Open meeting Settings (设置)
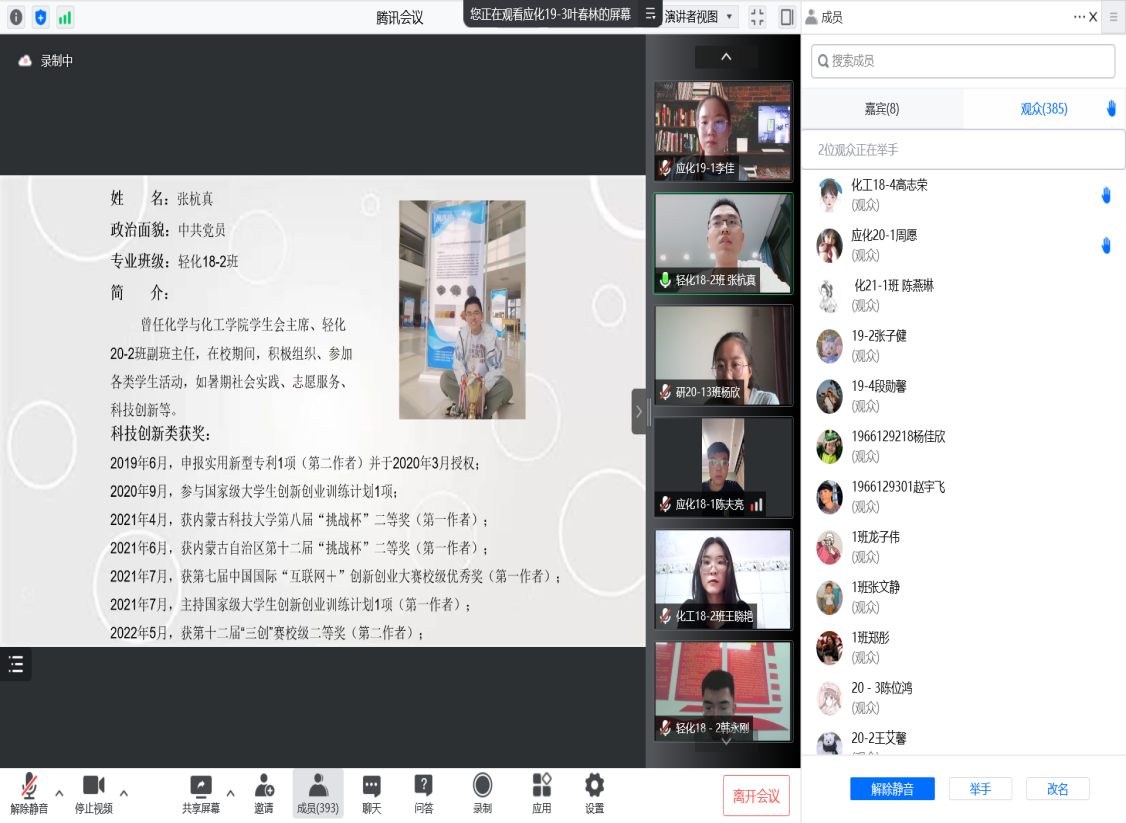1126x823 pixels. 594,793
